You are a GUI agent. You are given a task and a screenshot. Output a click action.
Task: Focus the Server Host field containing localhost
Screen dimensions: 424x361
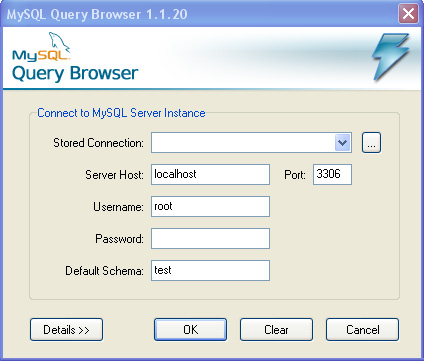tap(210, 174)
